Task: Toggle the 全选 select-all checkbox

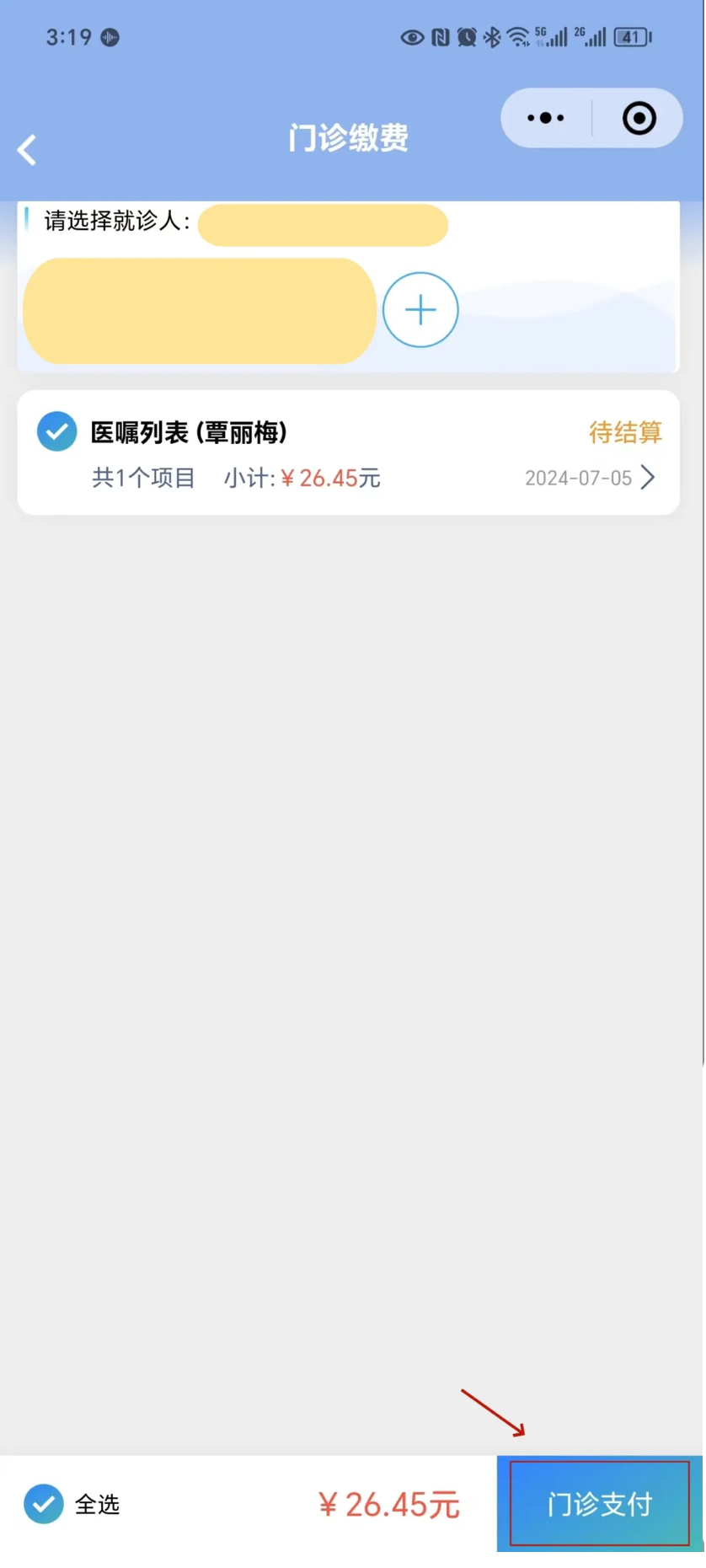Action: (43, 1504)
